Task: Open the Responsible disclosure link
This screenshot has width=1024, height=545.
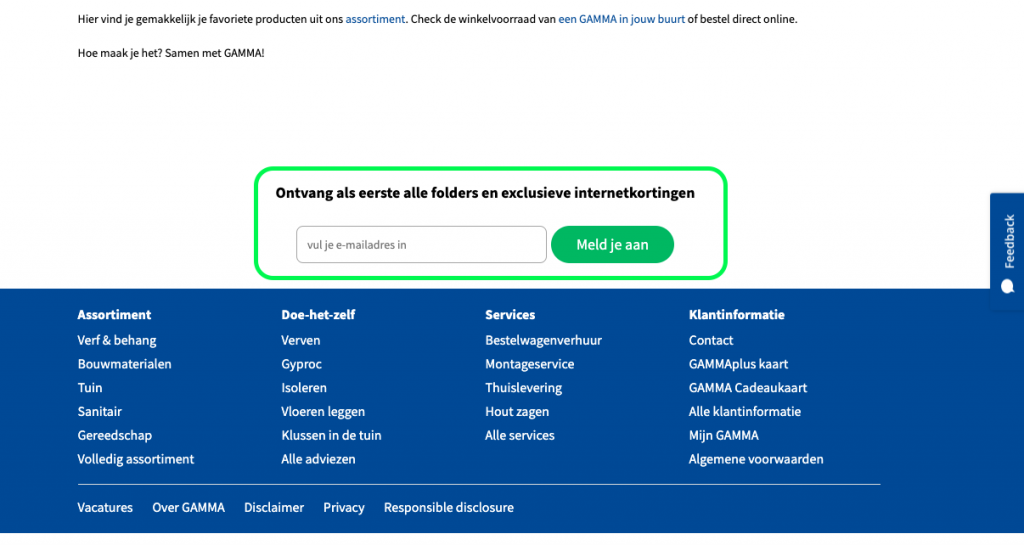Action: click(x=449, y=507)
